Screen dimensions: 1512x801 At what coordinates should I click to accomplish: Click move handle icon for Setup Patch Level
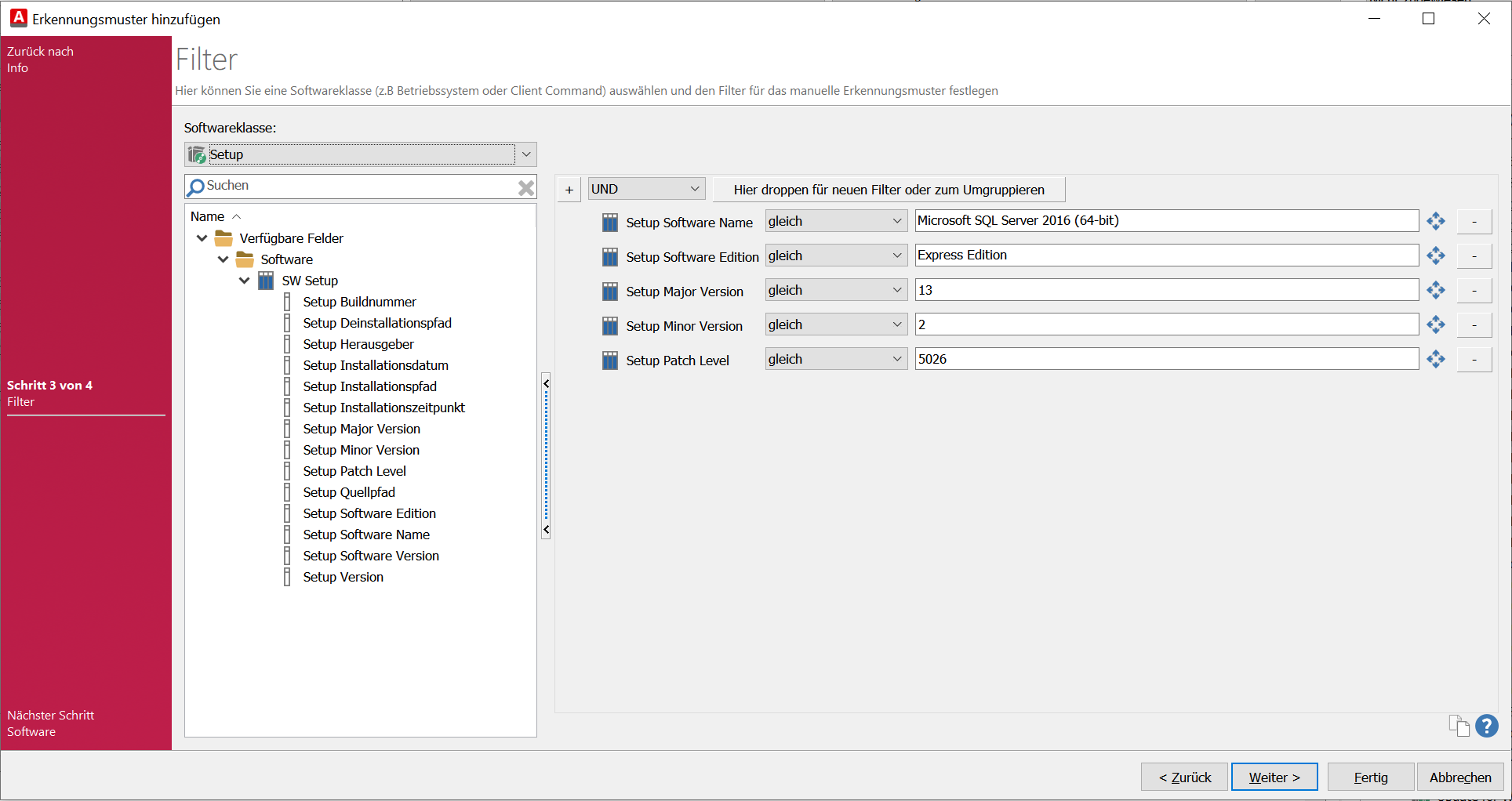point(1435,360)
